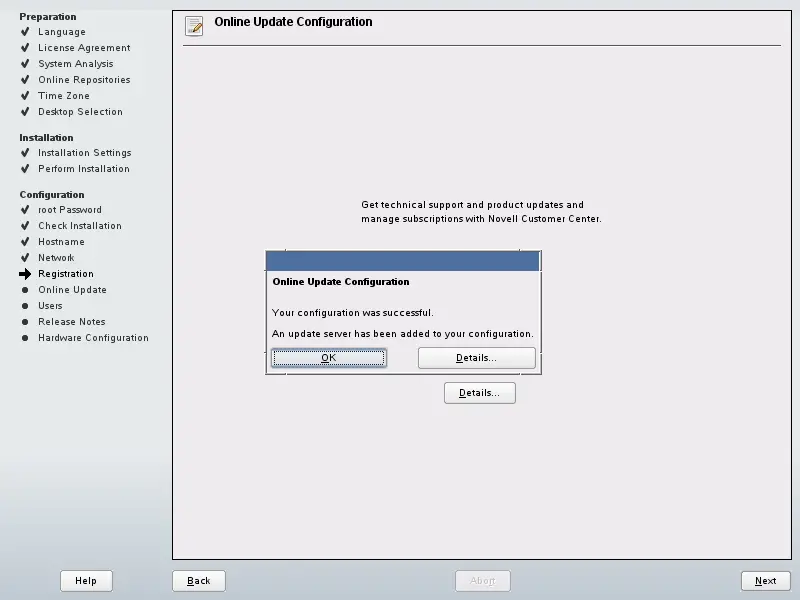
Task: Select the Hostname step text
Action: tap(61, 241)
